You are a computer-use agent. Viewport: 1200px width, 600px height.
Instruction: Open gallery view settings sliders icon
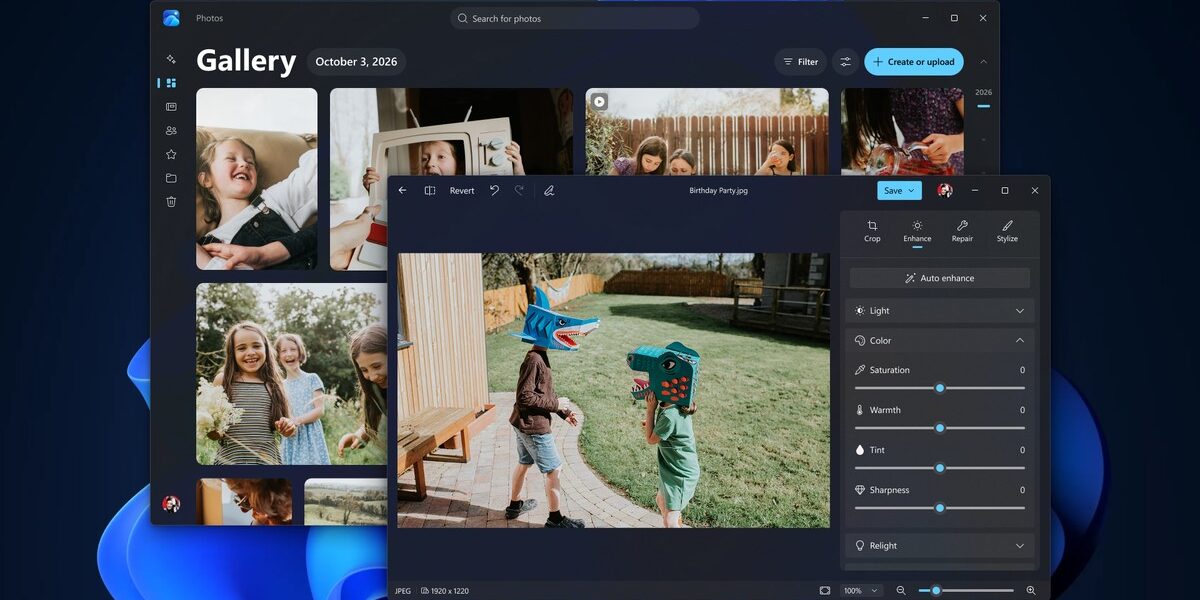(846, 62)
